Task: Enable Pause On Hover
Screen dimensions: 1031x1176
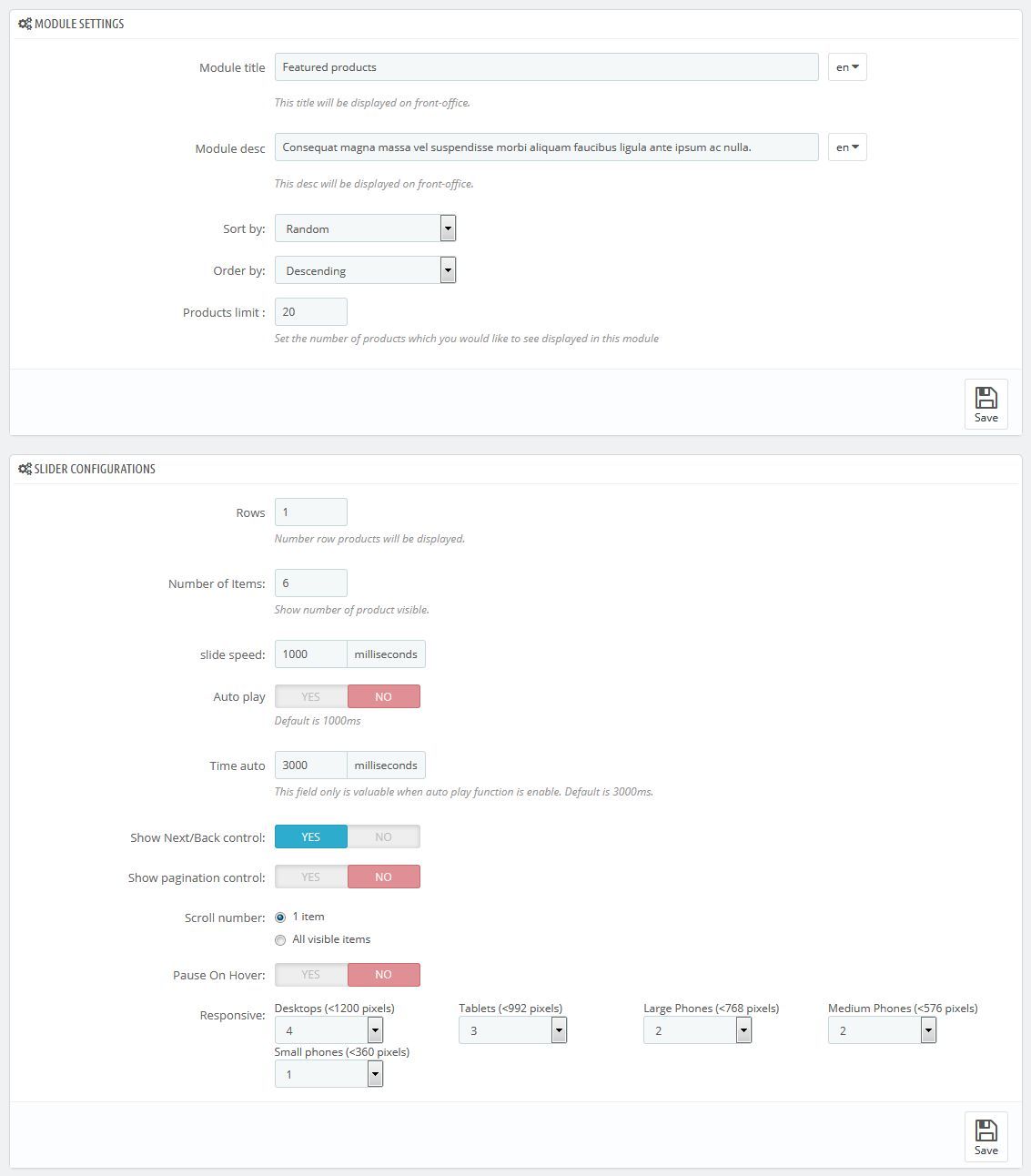Action: [310, 974]
